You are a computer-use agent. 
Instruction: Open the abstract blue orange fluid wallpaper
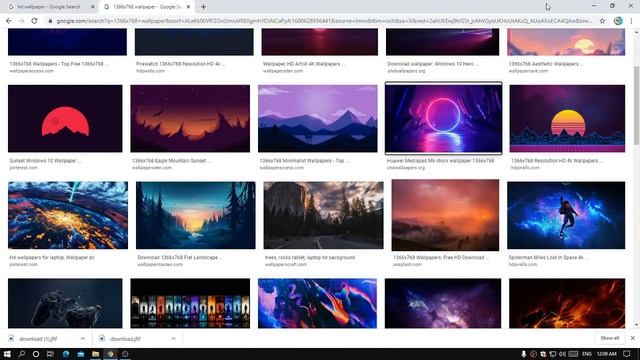(318, 303)
